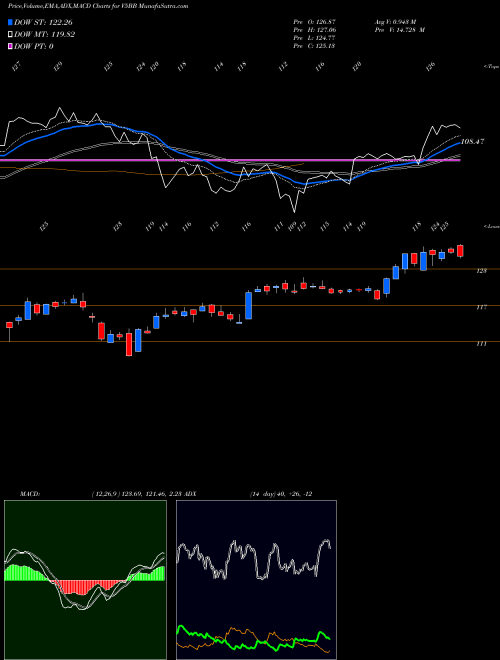Viewport: 500px width, 660px height.
Task: Click the magenta DOW PT legend swatch
Action: tap(10, 46)
